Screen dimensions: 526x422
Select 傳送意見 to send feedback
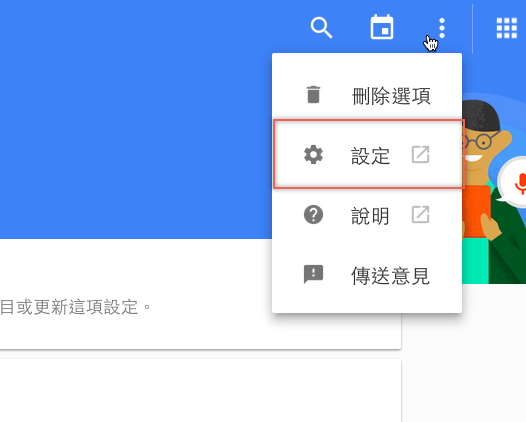(367, 275)
